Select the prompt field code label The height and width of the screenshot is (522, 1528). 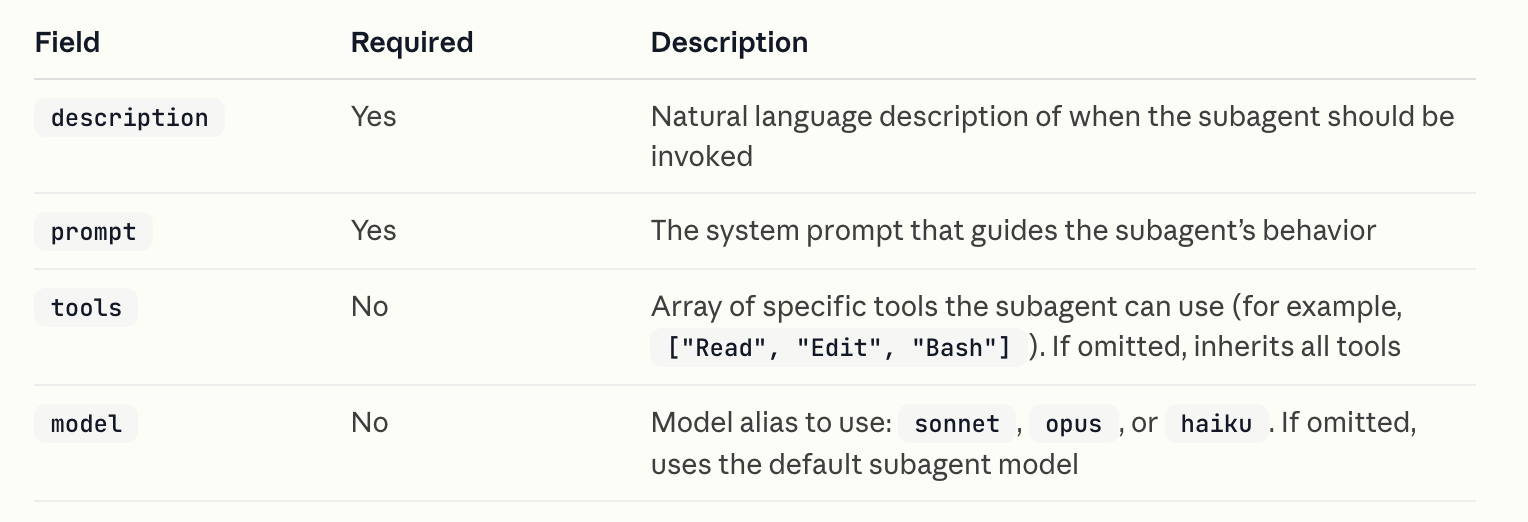93,232
